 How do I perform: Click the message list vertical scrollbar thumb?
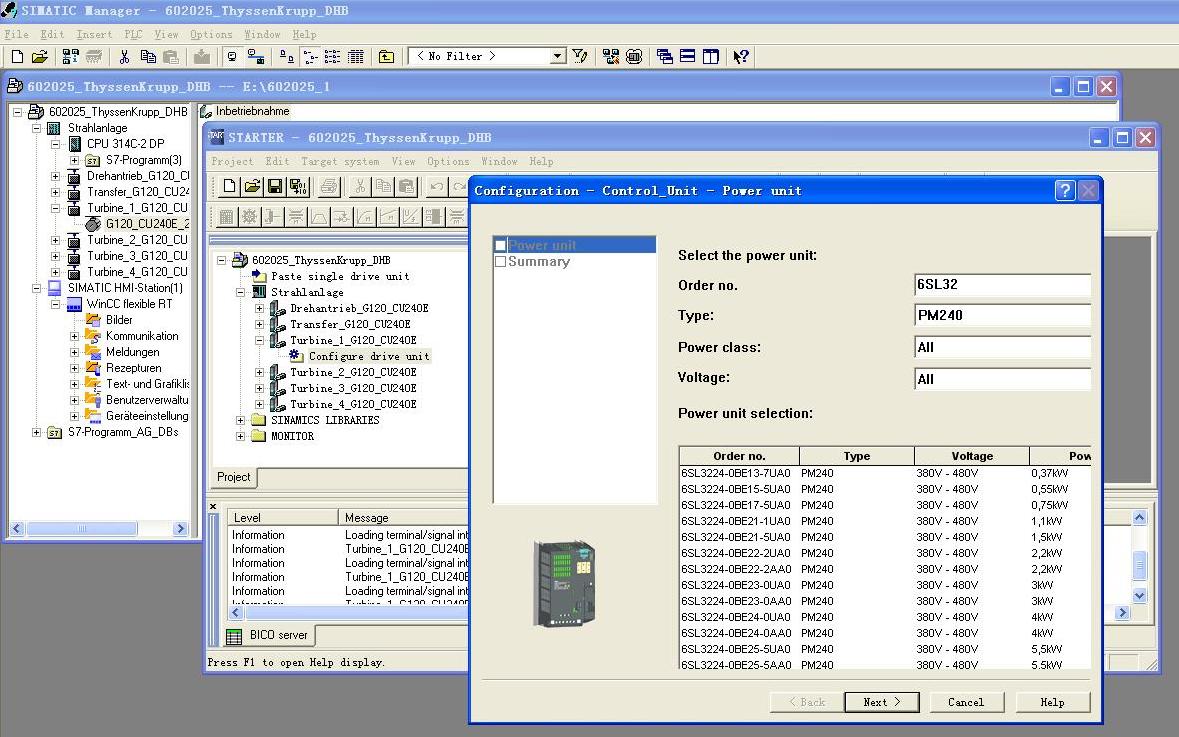coord(1139,565)
